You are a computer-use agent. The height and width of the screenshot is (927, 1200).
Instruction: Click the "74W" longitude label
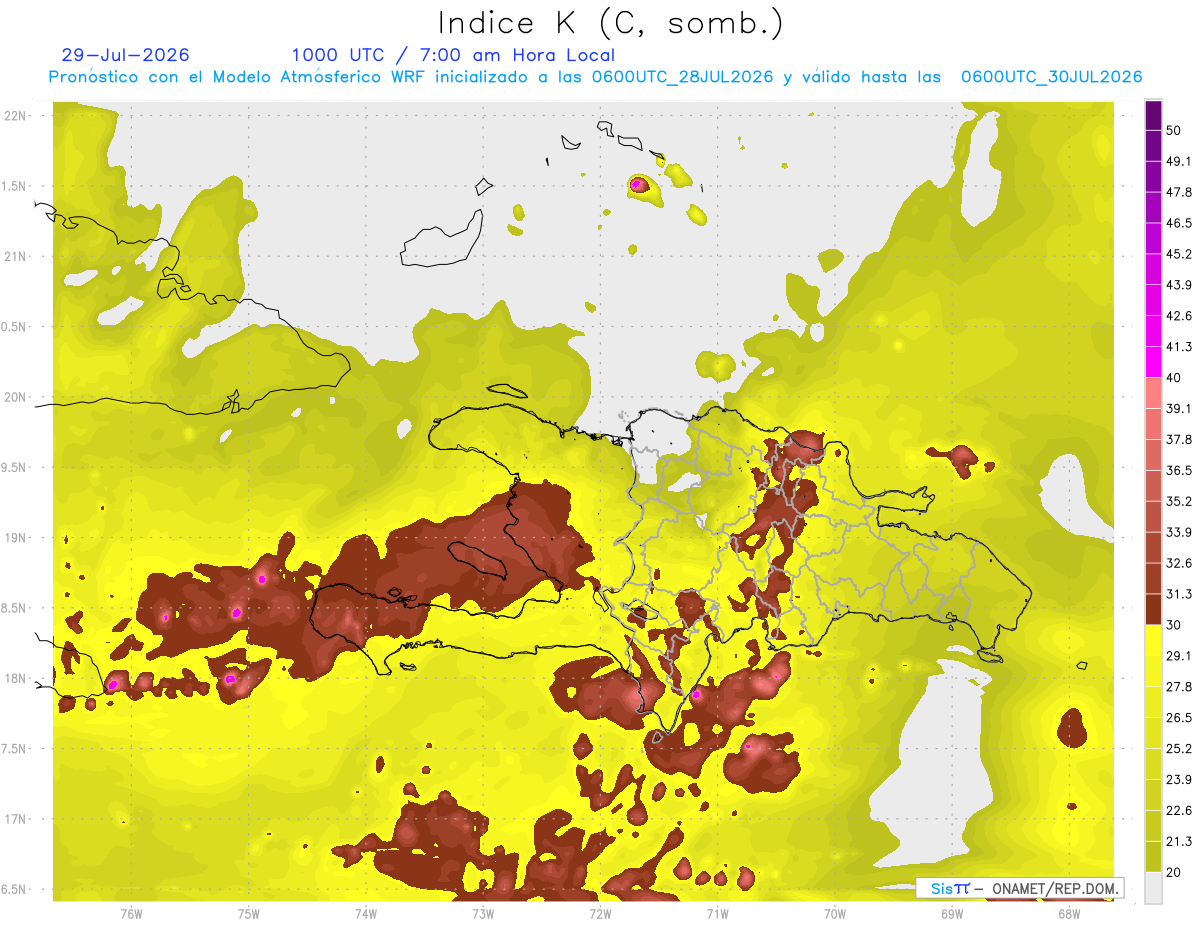[366, 912]
